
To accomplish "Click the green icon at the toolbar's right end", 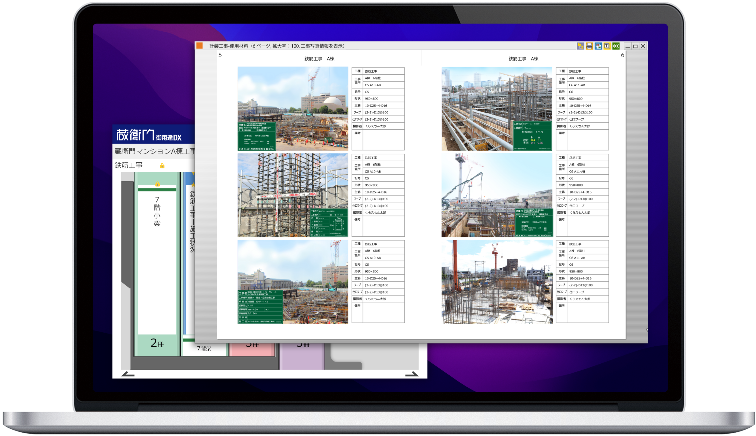I will pyautogui.click(x=617, y=46).
